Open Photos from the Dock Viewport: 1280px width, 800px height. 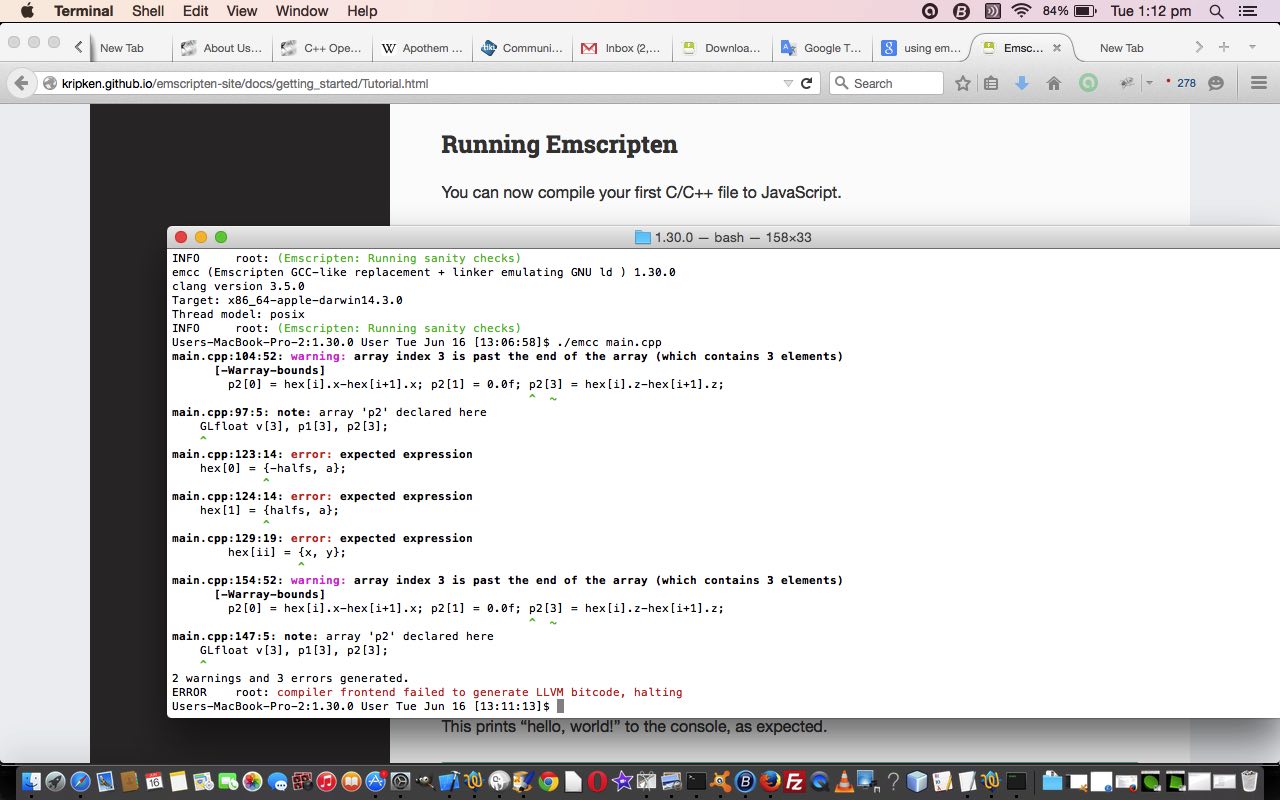252,781
